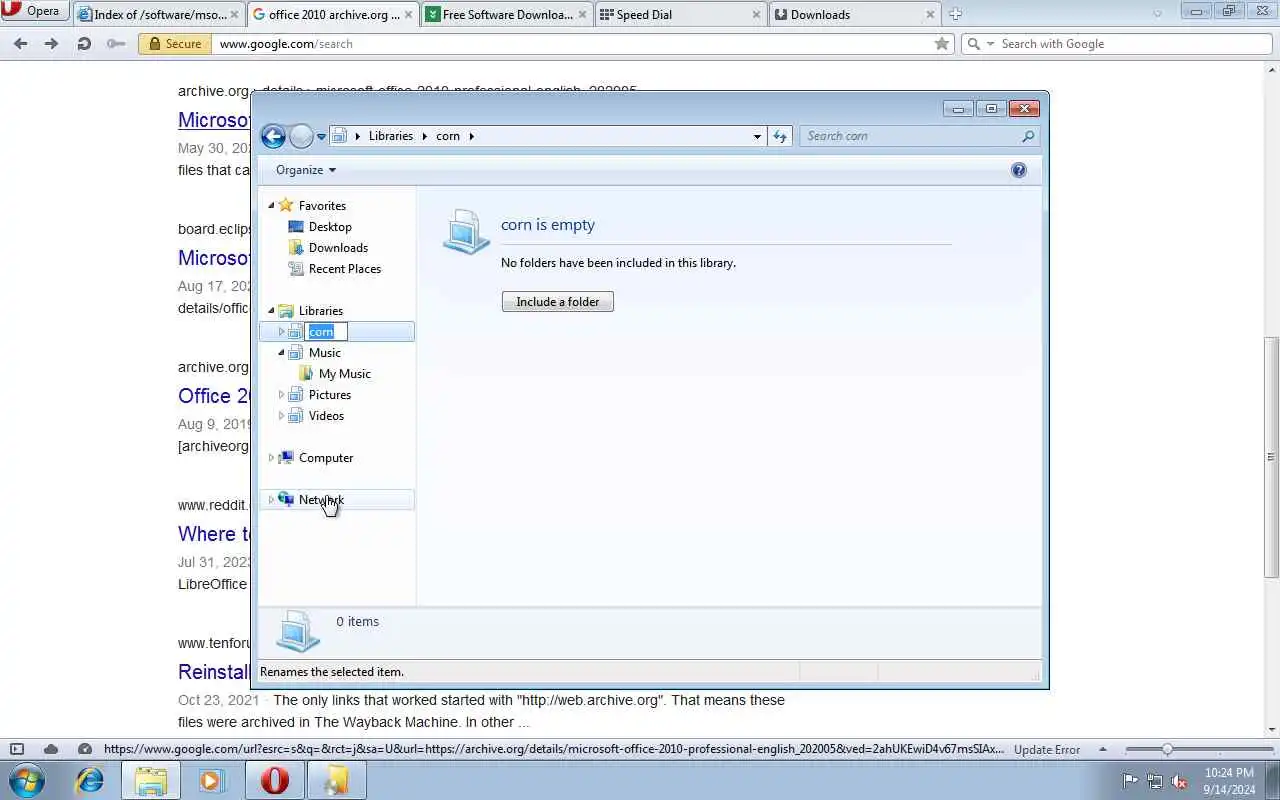Open the Organize menu
1280x800 pixels.
(306, 170)
